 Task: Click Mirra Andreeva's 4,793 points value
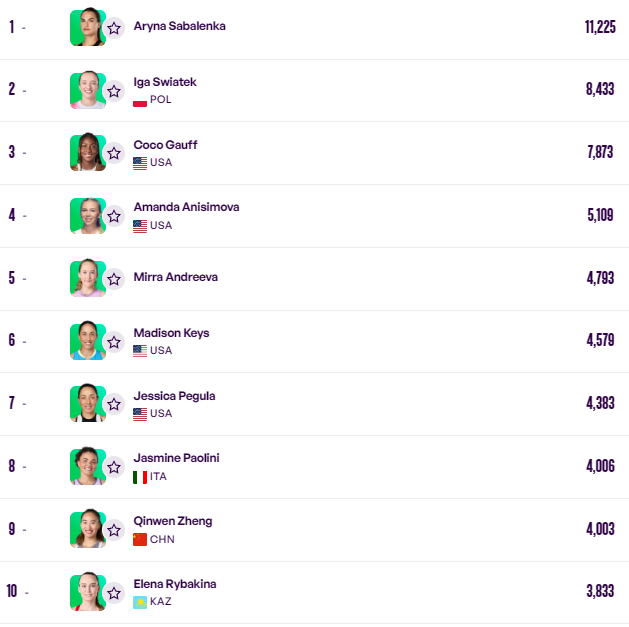pos(600,278)
